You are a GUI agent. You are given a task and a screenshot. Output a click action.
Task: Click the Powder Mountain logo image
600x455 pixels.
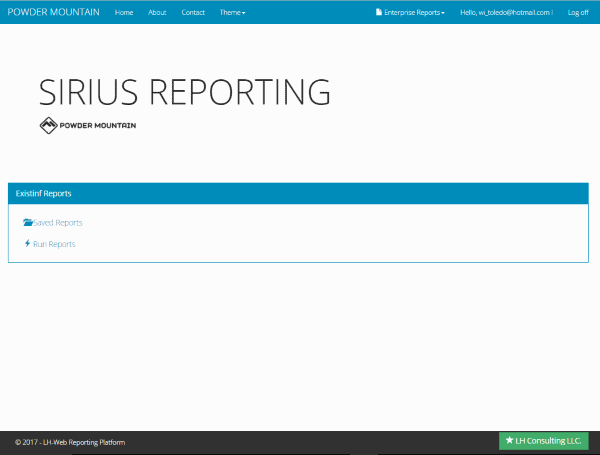(88, 126)
